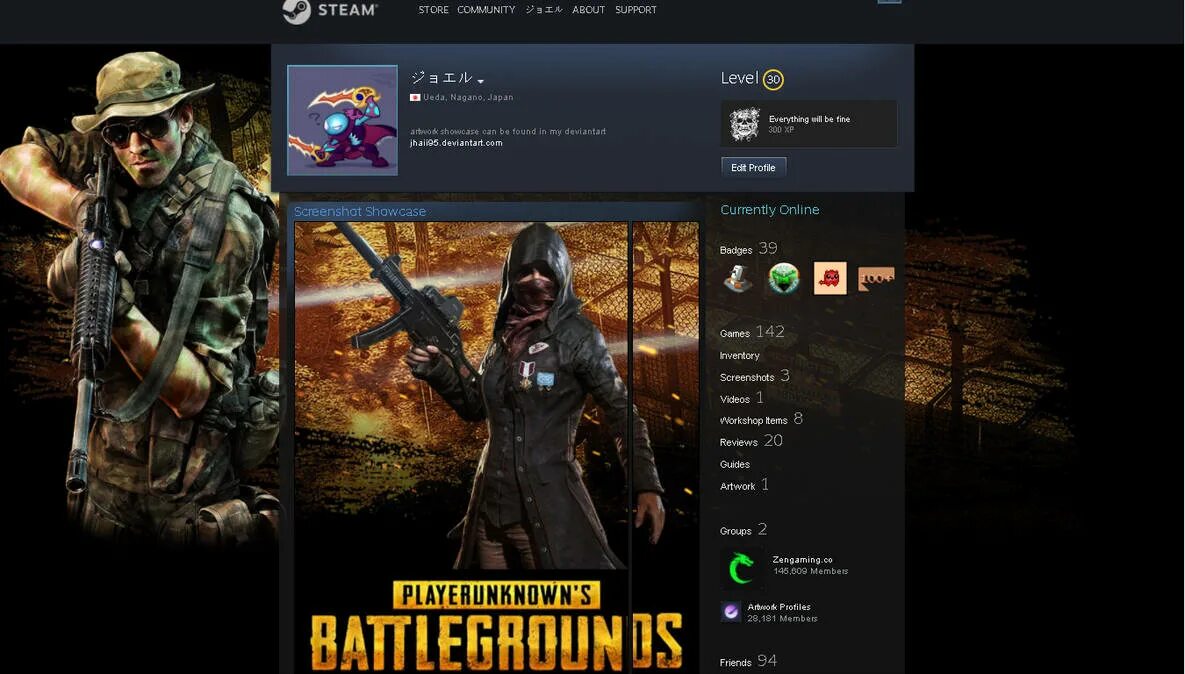Expand the username dropdown arrow

[x=481, y=81]
